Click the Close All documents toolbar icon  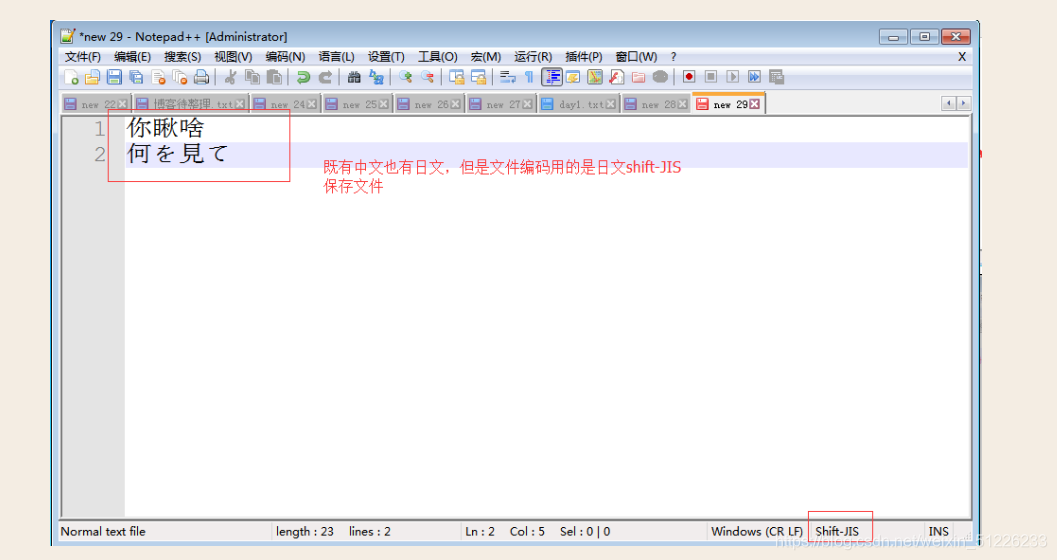[x=180, y=77]
